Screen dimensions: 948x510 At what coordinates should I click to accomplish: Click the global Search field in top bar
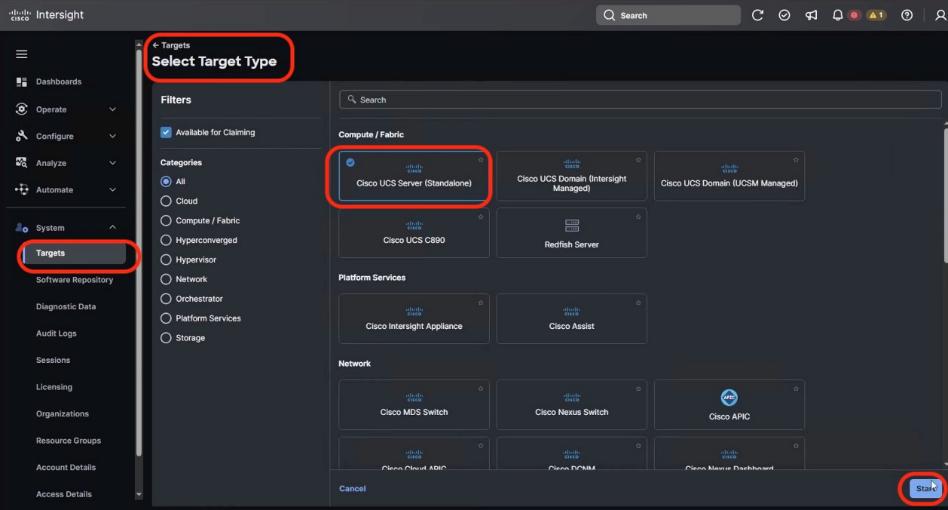tap(668, 15)
